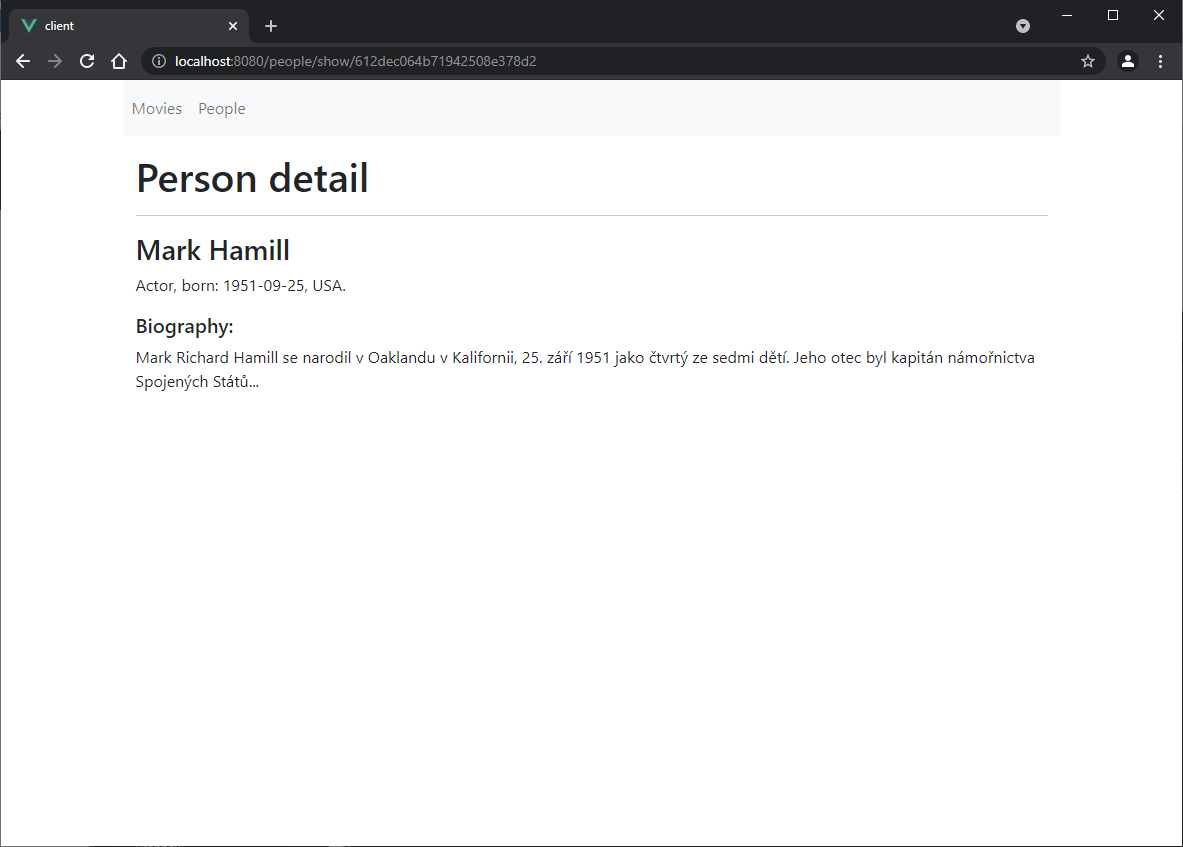Select the client browser tab
This screenshot has height=847, width=1183.
(x=120, y=26)
